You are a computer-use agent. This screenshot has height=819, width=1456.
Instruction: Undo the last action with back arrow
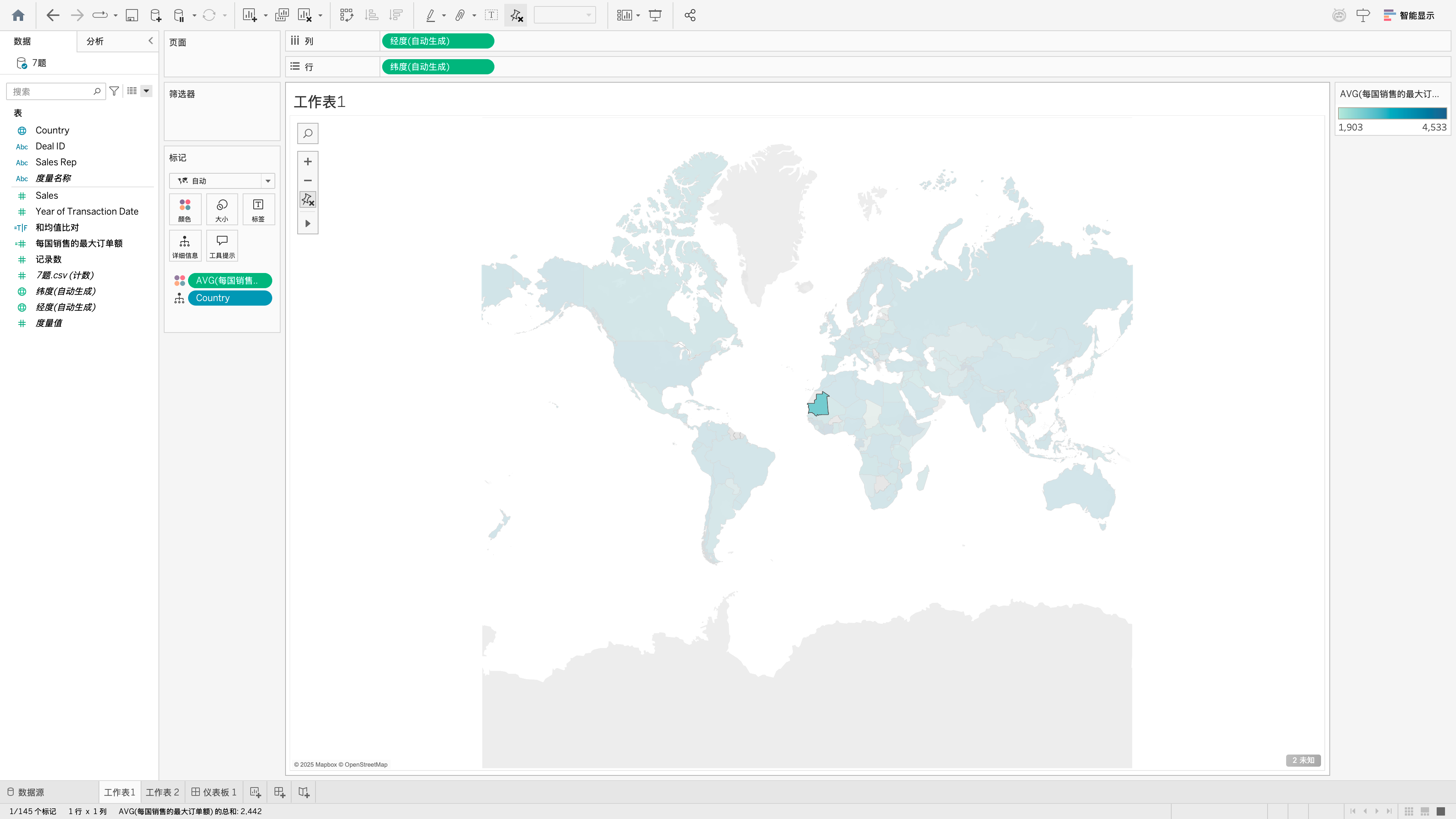[53, 15]
